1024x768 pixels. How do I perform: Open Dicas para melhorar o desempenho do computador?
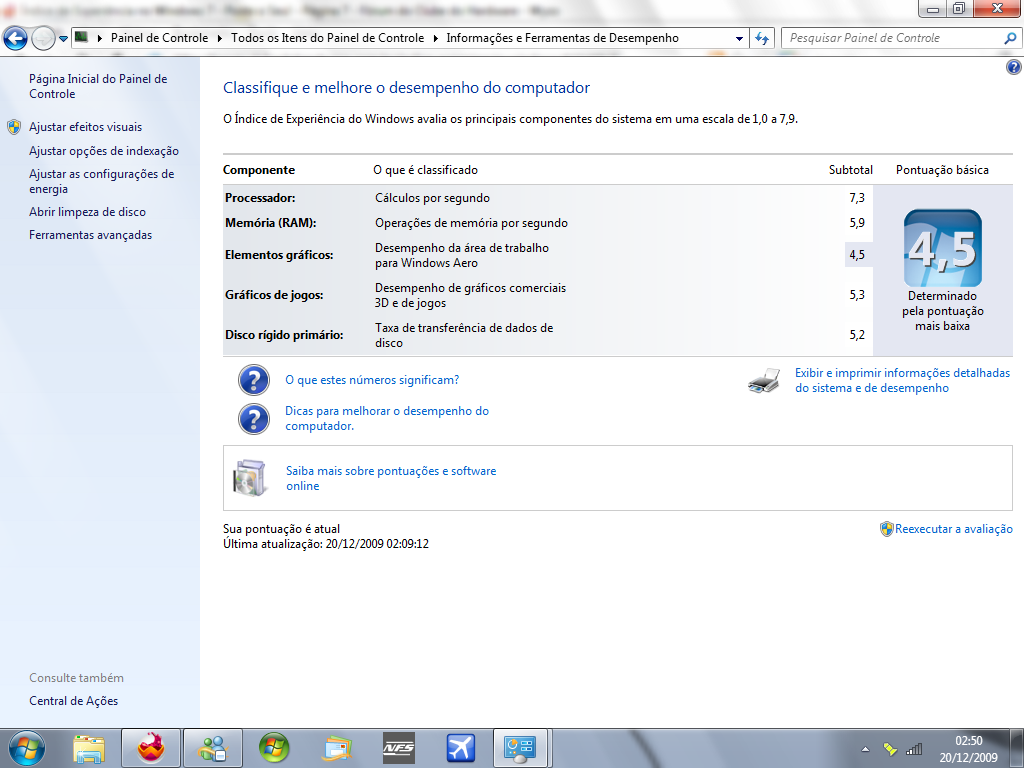click(387, 418)
